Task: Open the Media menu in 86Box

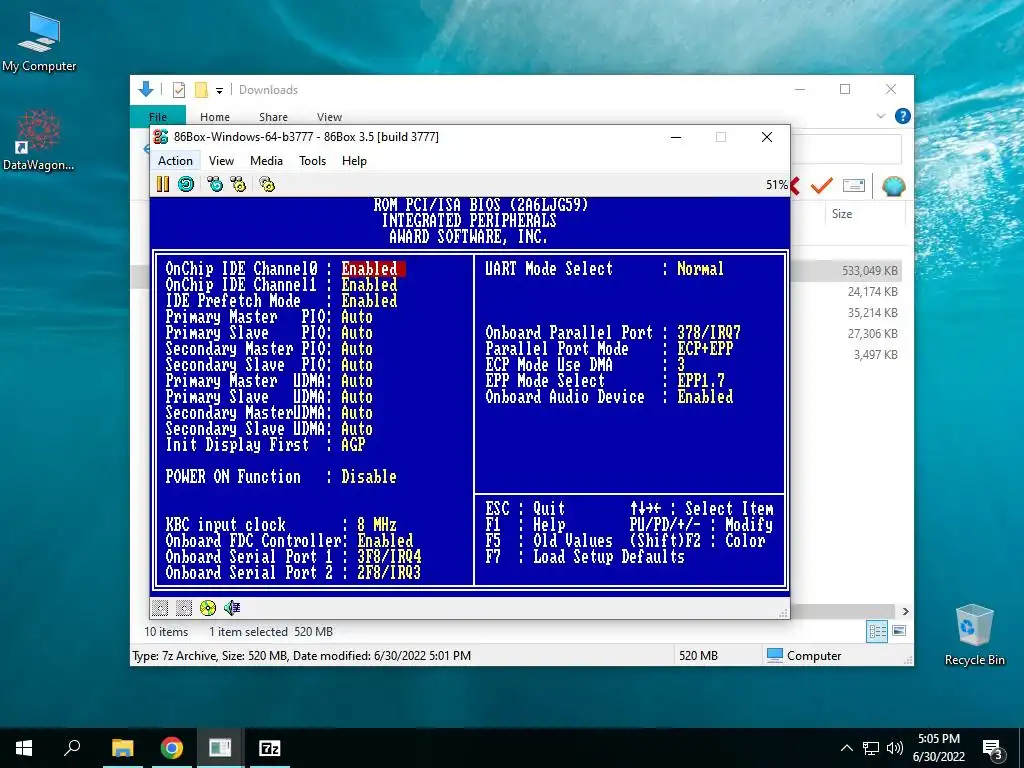Action: tap(266, 161)
